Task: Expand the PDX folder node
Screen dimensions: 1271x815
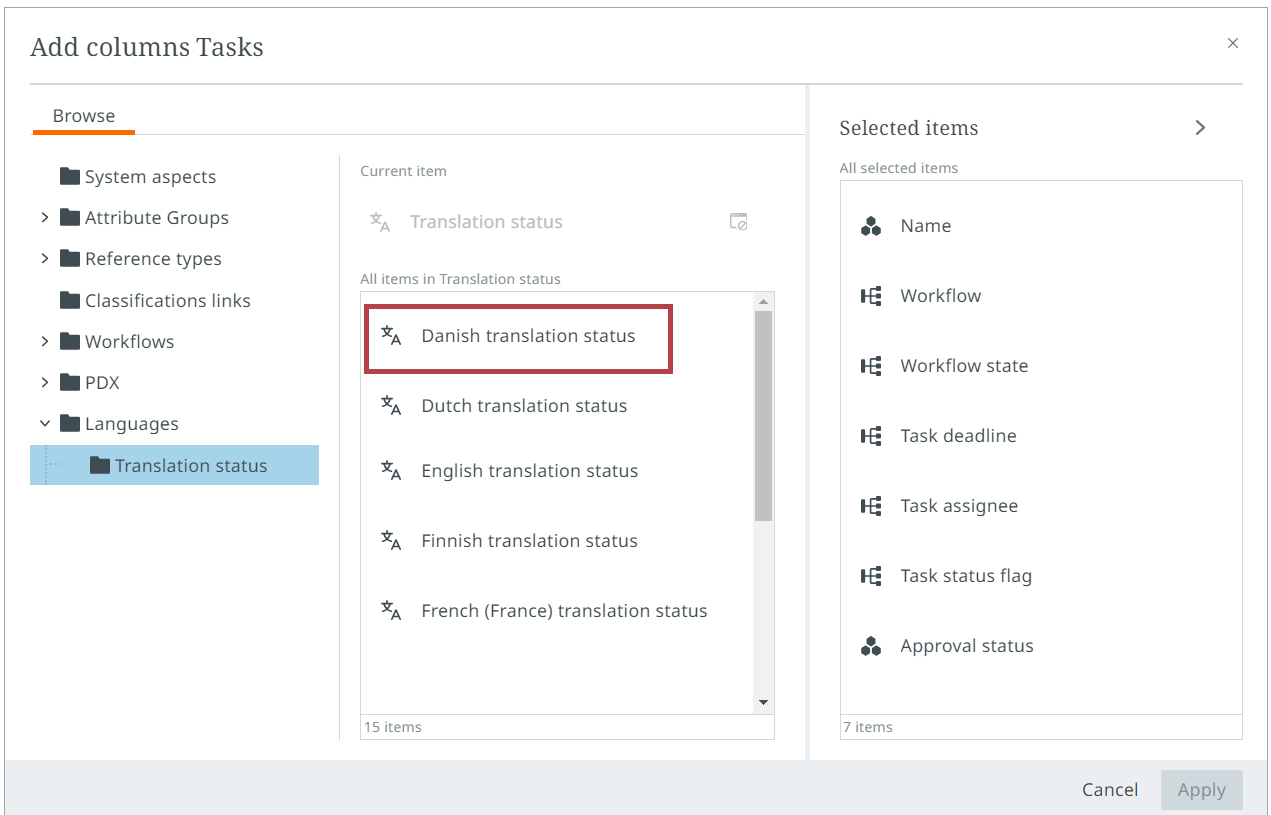Action: (44, 383)
